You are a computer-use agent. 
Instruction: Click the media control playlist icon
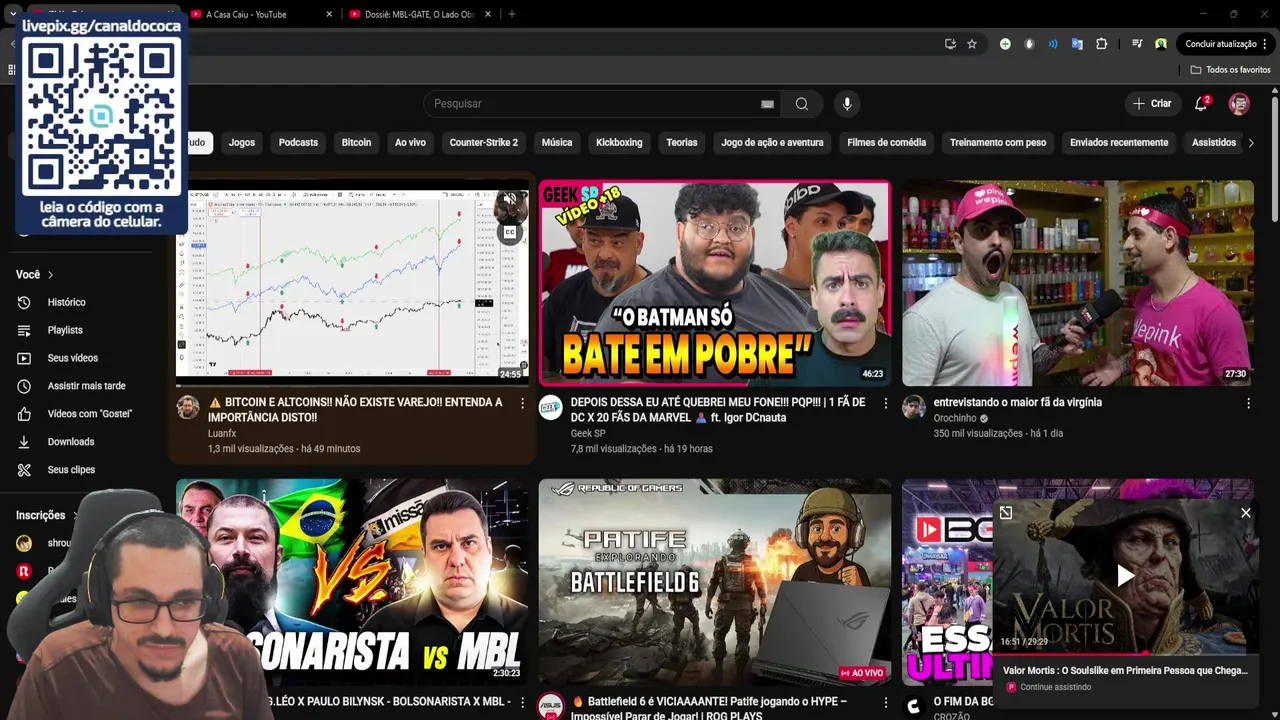(1137, 44)
